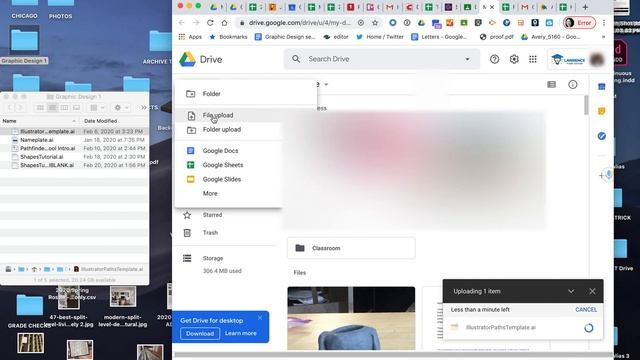This screenshot has width=640, height=360.
Task: Go to the Chrome home page
Action: 224,23
